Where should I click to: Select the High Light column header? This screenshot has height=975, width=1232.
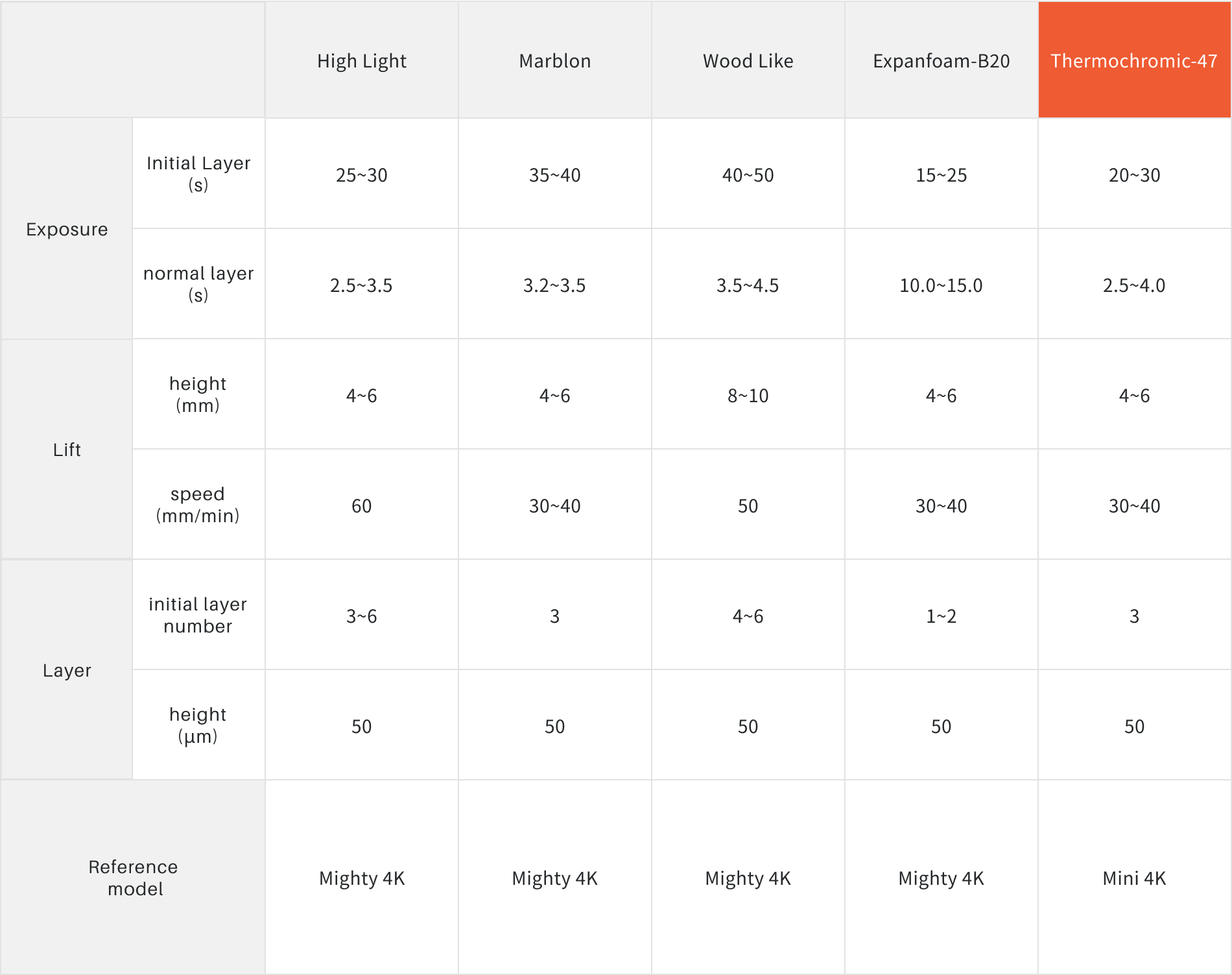pyautogui.click(x=362, y=61)
